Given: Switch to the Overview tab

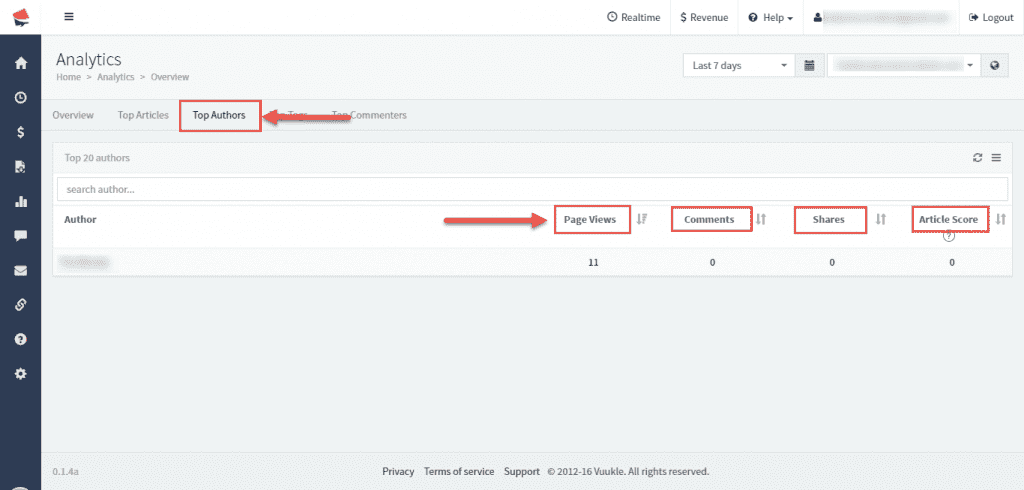Looking at the screenshot, I should [x=73, y=115].
